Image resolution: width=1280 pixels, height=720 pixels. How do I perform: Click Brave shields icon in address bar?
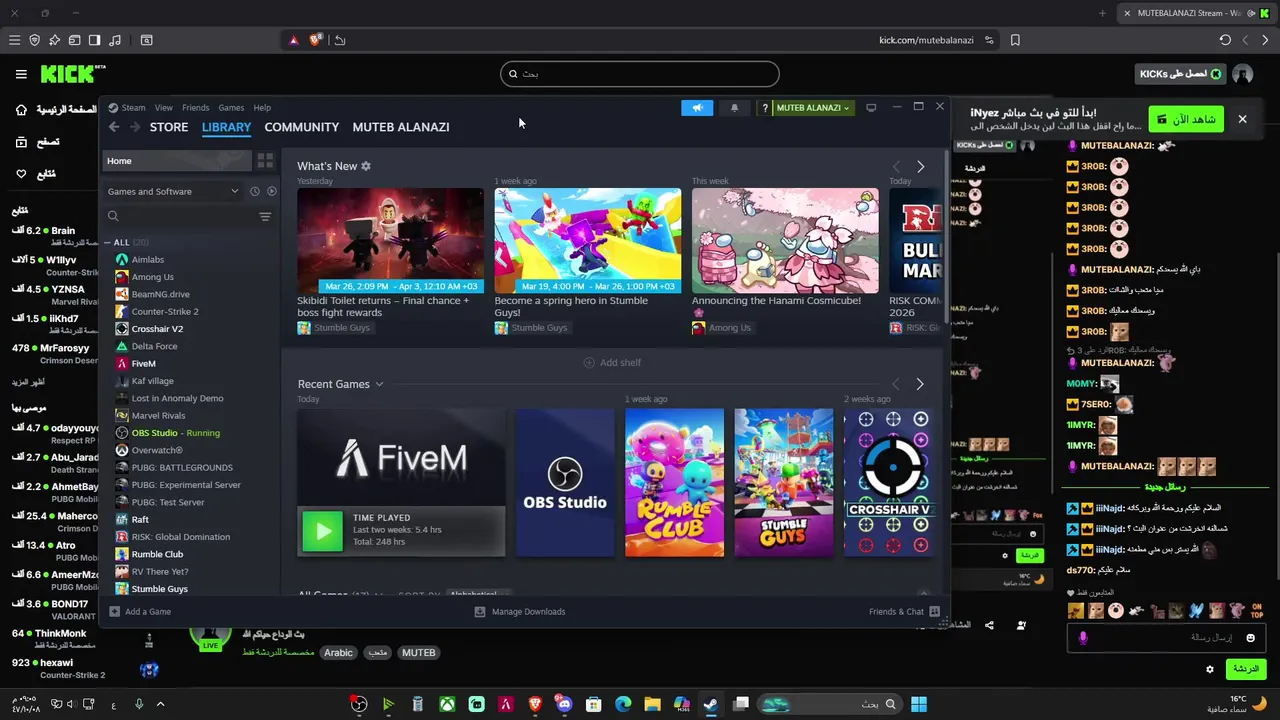click(315, 40)
